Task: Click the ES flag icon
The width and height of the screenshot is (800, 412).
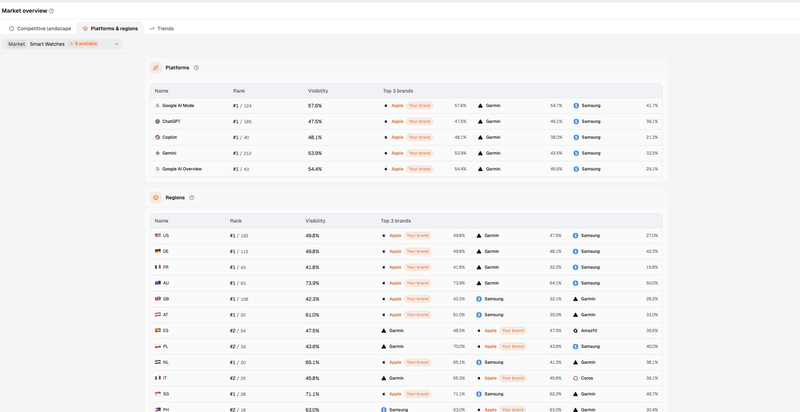Action: (158, 330)
